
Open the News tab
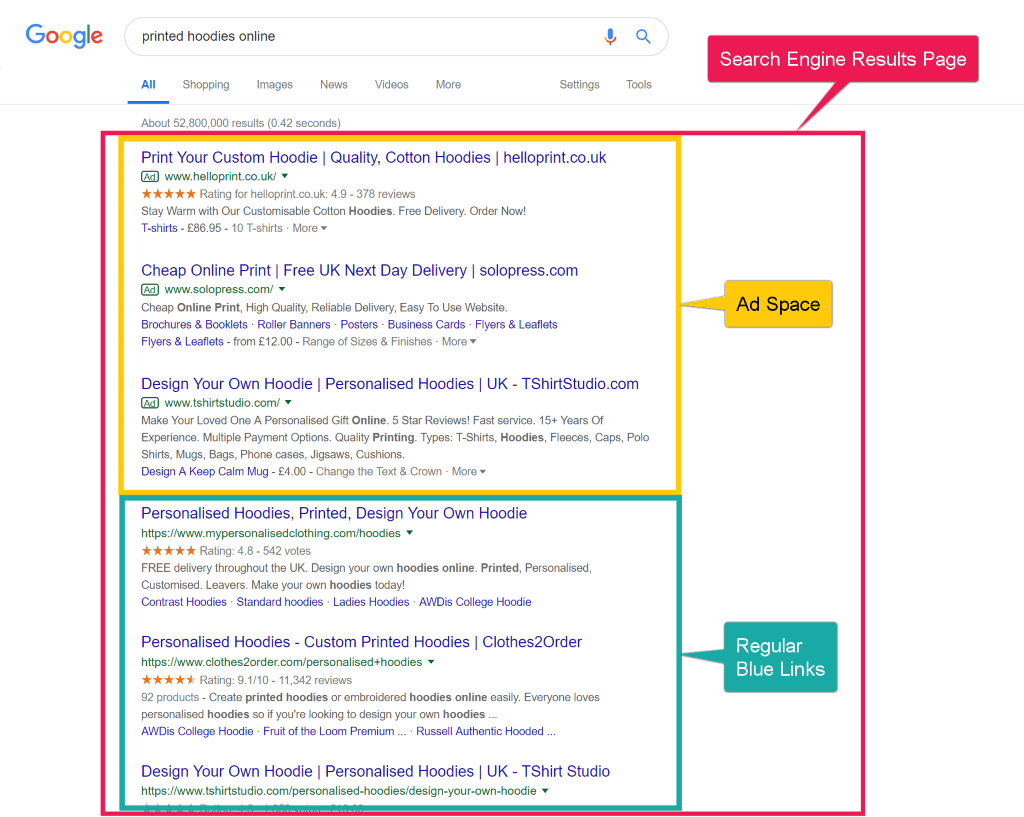[x=334, y=84]
